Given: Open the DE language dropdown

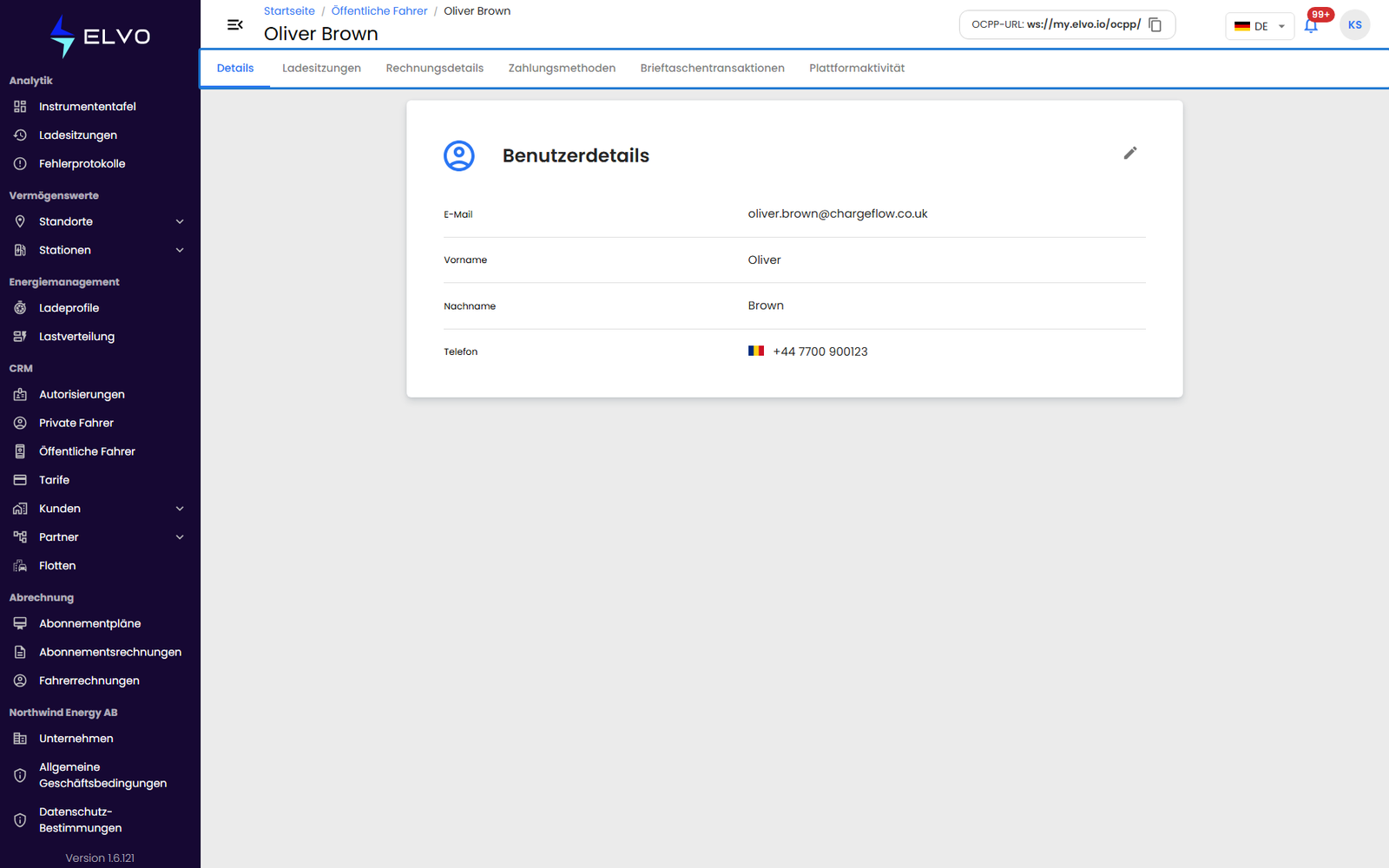Looking at the screenshot, I should (1260, 26).
